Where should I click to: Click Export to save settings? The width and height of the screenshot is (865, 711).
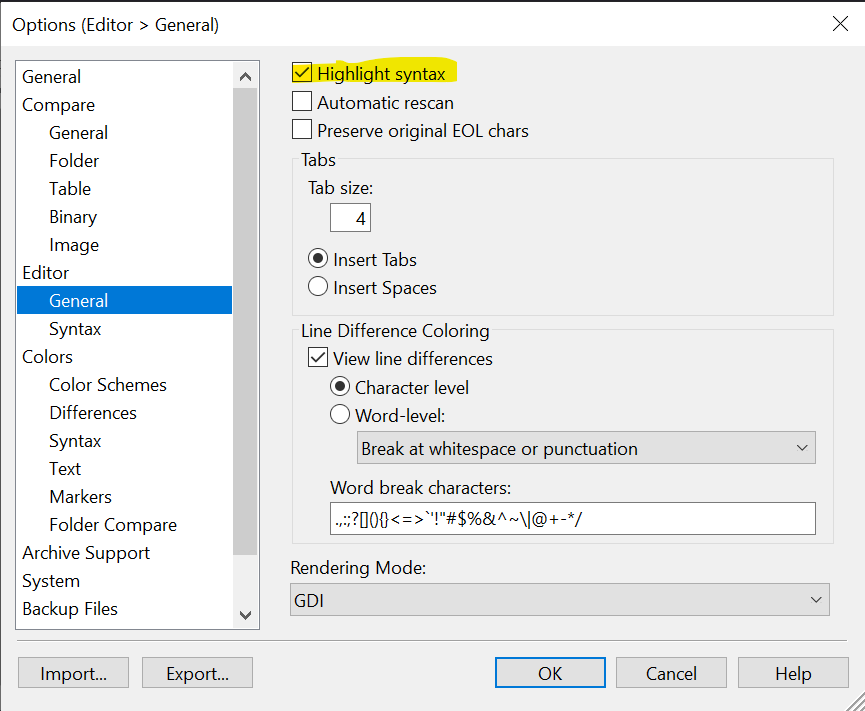pos(196,672)
